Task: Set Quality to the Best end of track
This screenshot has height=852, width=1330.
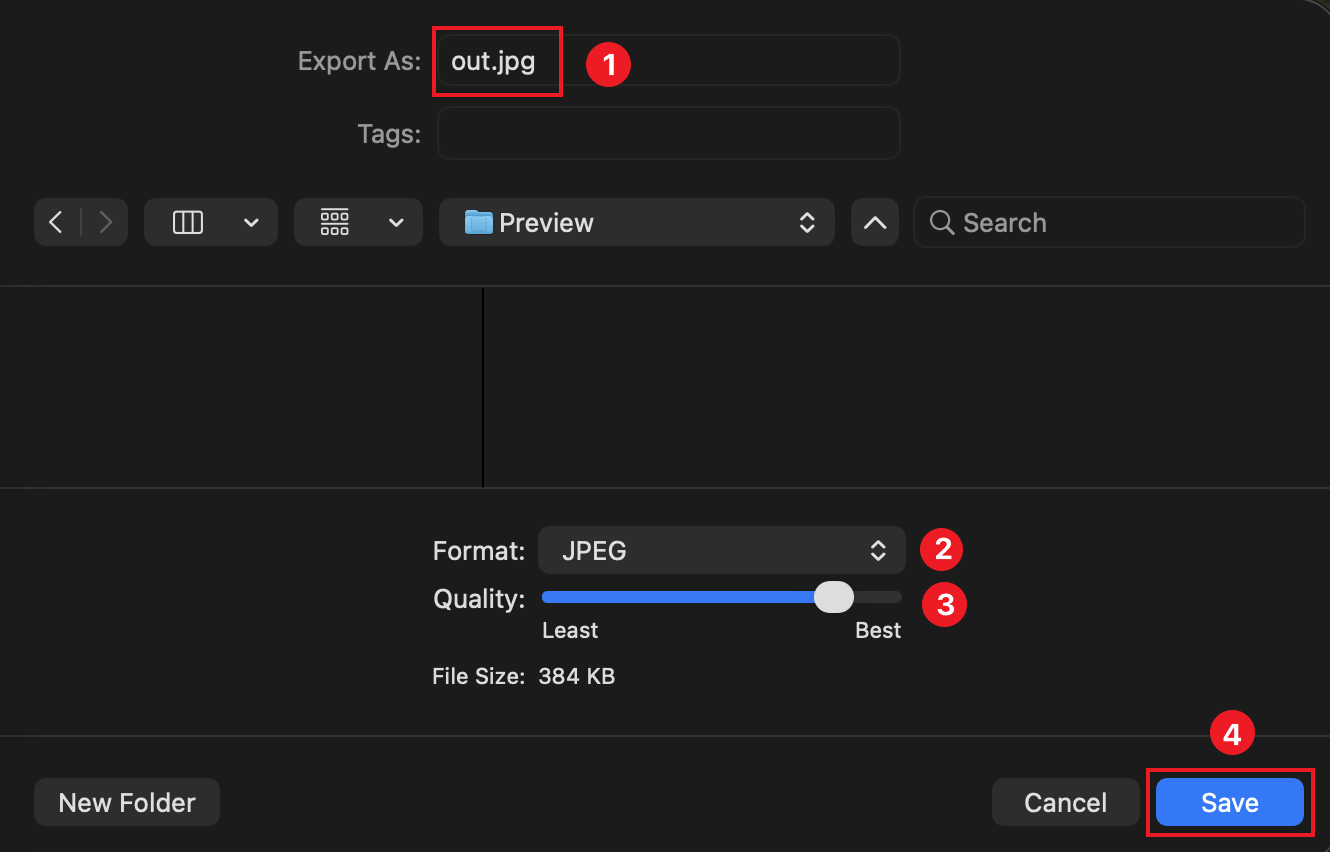Action: (x=897, y=597)
